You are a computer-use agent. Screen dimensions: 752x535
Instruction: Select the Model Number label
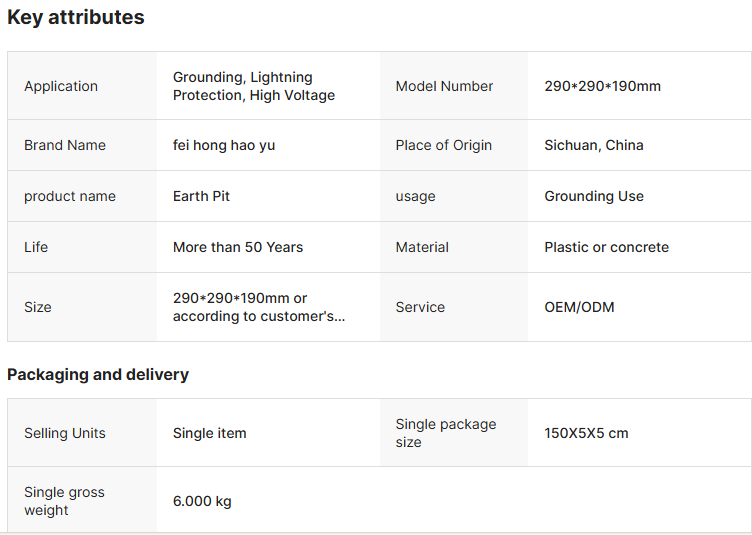(x=444, y=86)
